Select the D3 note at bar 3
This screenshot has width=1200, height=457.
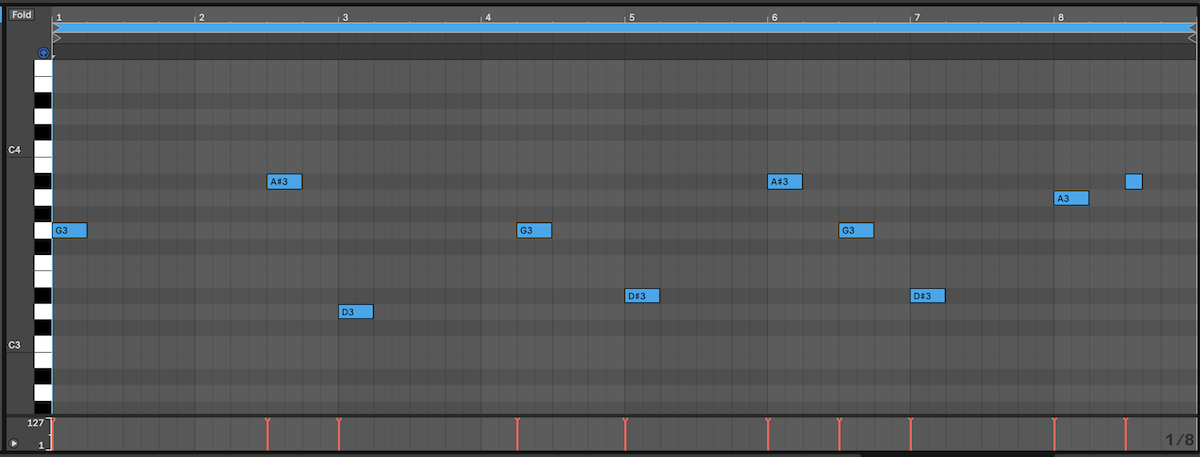(356, 312)
